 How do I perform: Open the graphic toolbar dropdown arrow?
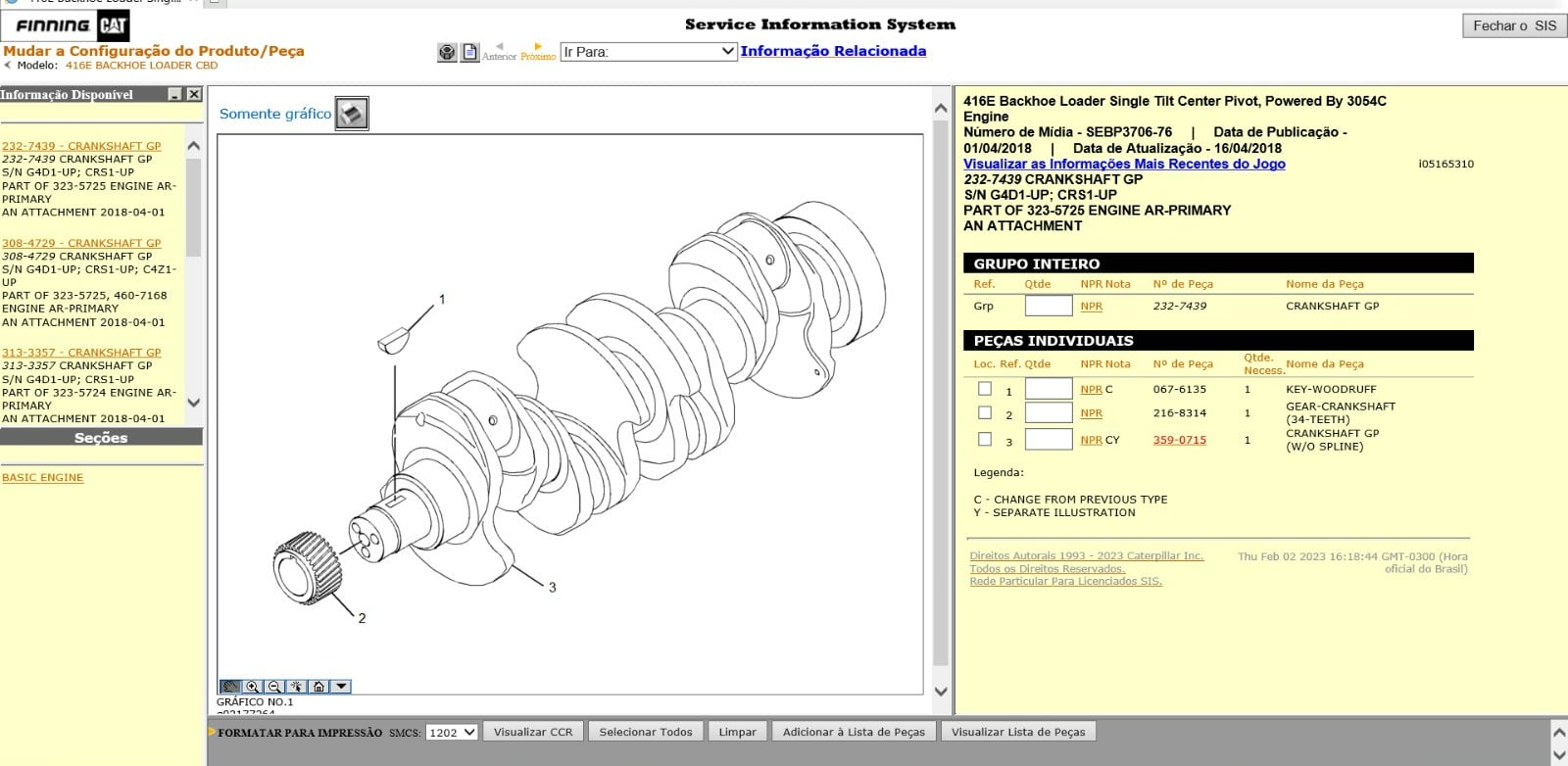point(341,687)
